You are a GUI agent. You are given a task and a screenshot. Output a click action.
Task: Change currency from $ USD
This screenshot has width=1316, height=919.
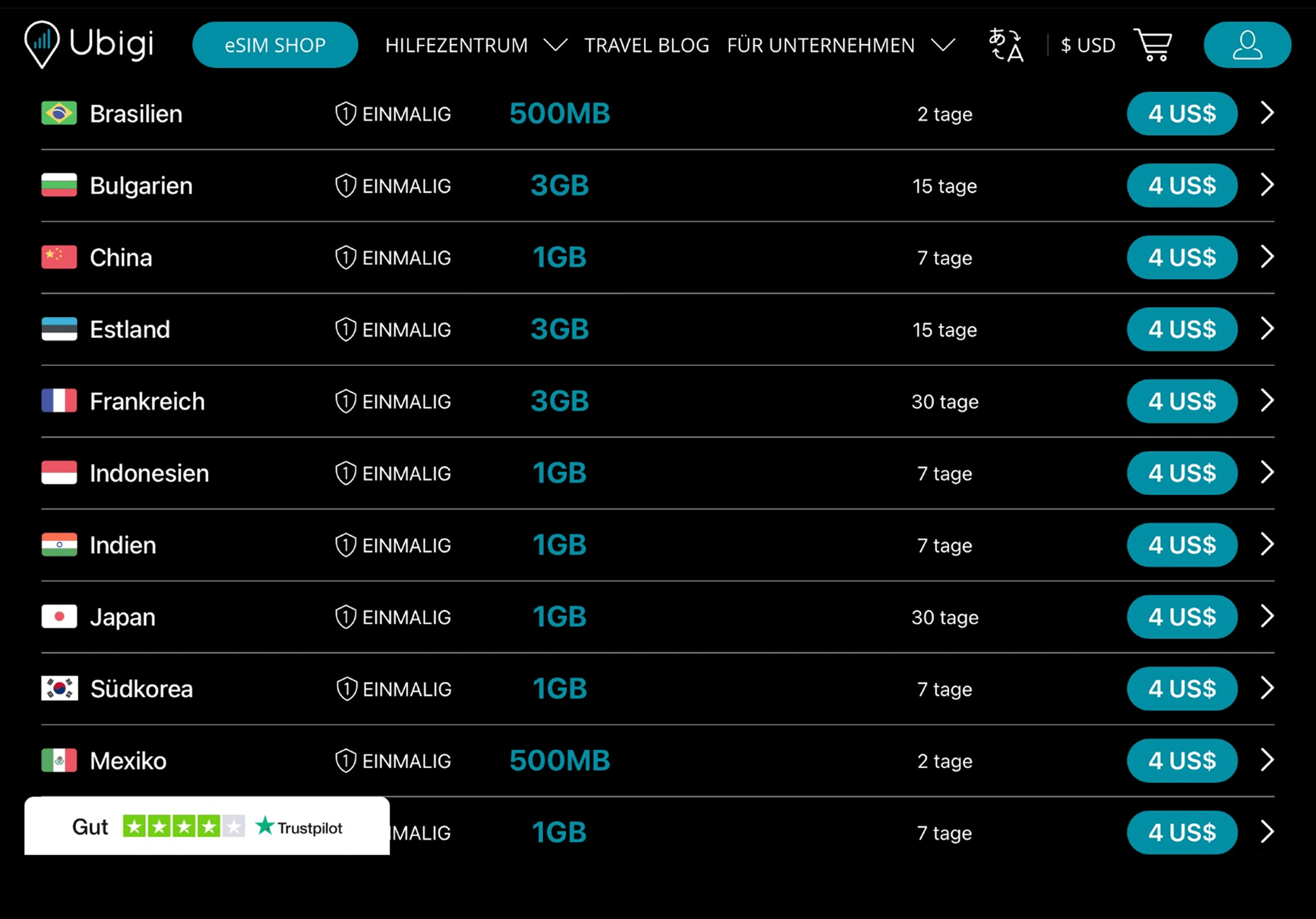tap(1087, 45)
